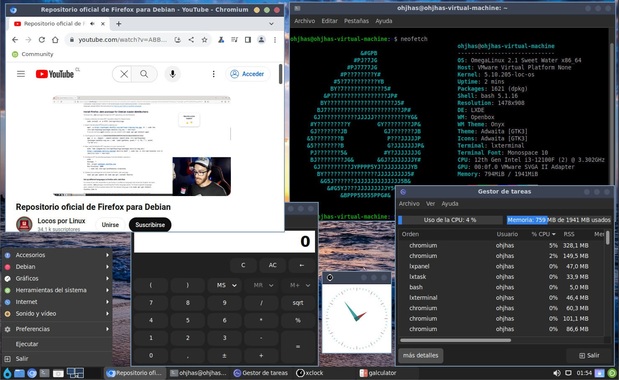Open a new tab in Chromium
The width and height of the screenshot is (619, 380).
pos(118,24)
